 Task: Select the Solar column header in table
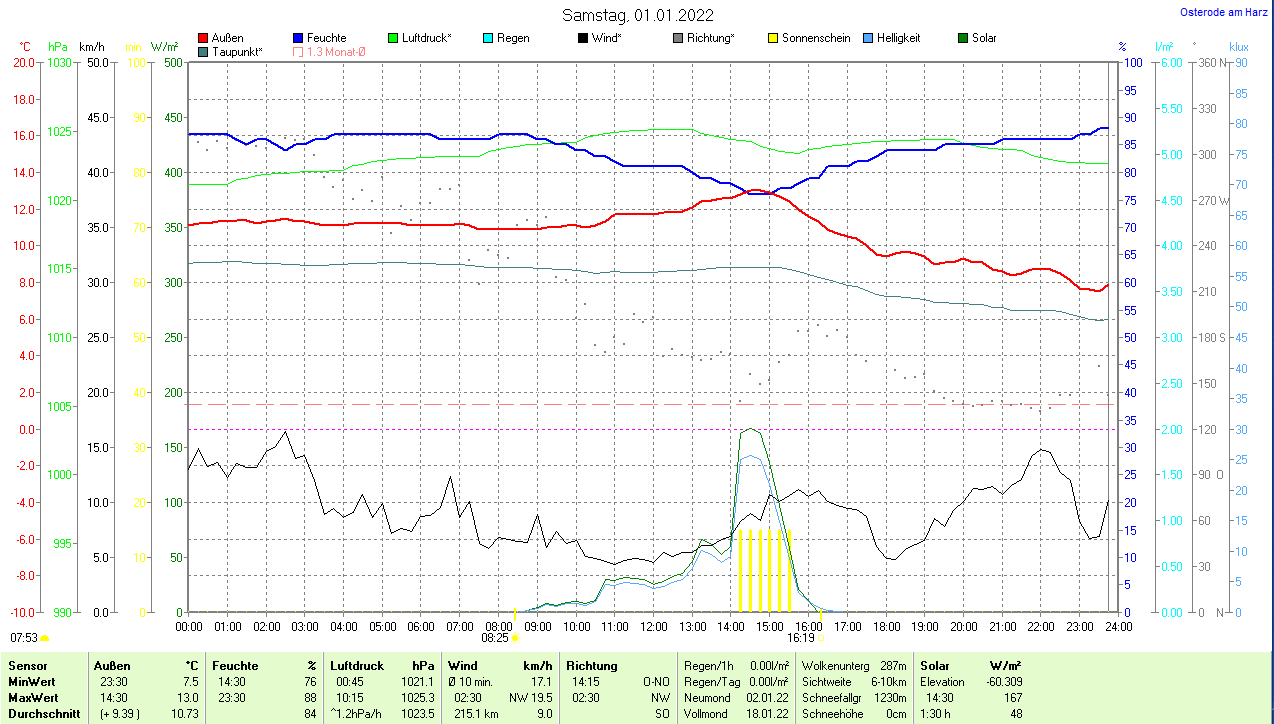coord(934,665)
